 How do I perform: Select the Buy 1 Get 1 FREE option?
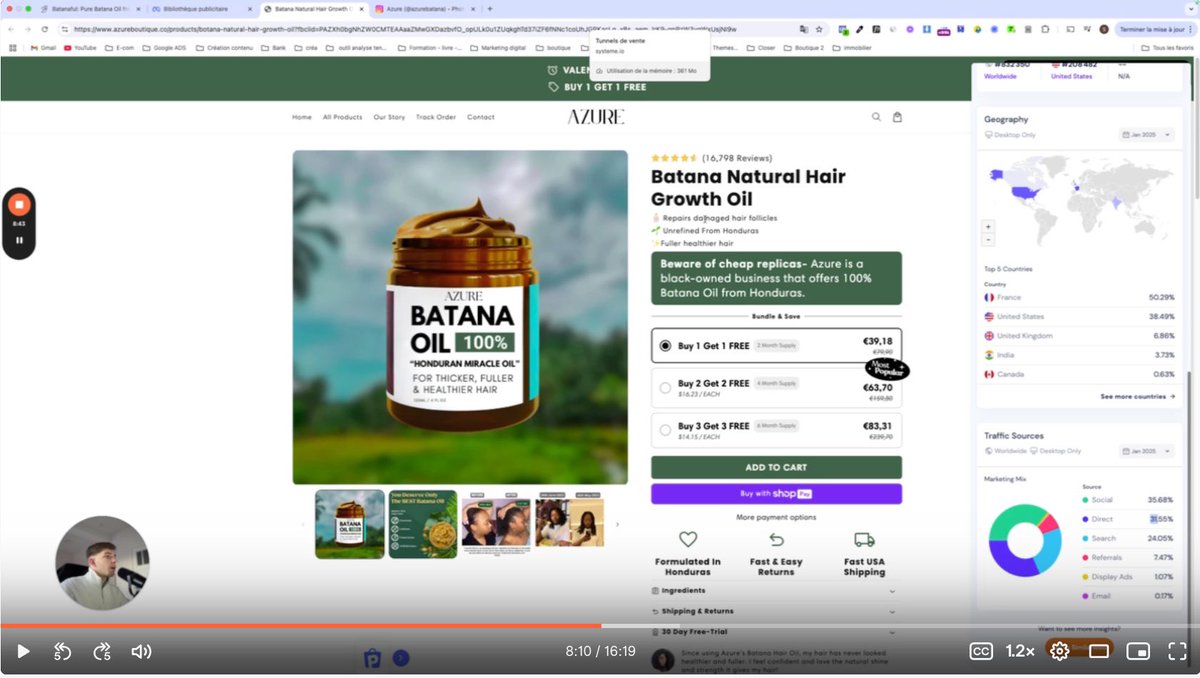[x=776, y=346]
